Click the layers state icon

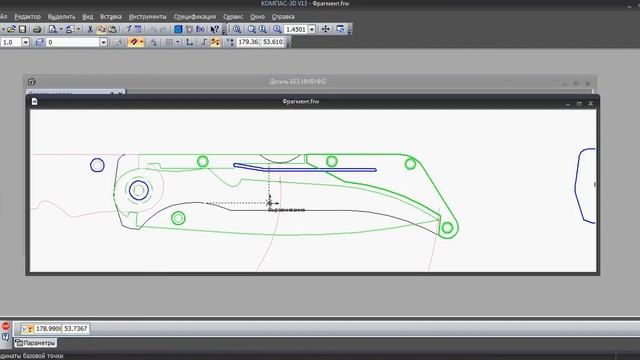(x=40, y=42)
